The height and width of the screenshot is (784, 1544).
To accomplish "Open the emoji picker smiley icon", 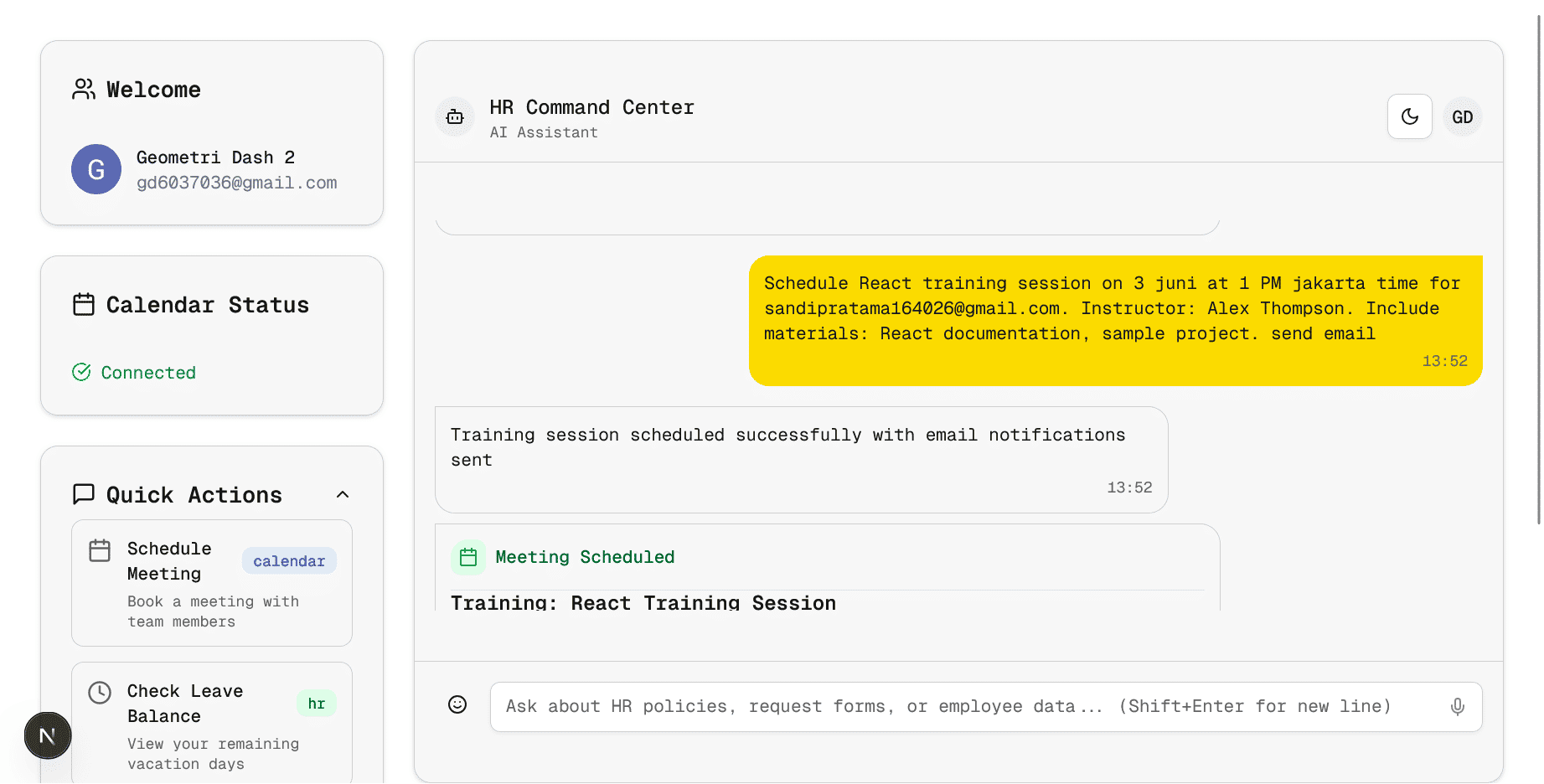I will [457, 704].
